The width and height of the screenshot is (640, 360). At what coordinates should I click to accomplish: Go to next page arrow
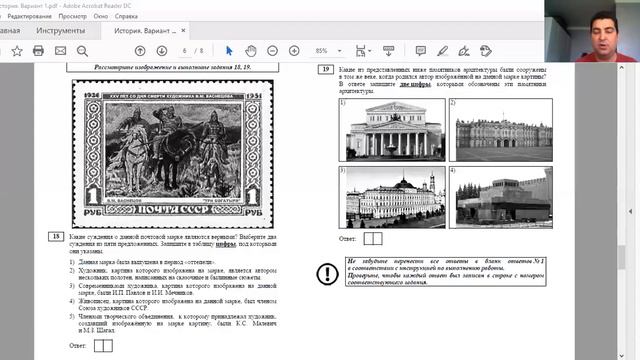162,51
